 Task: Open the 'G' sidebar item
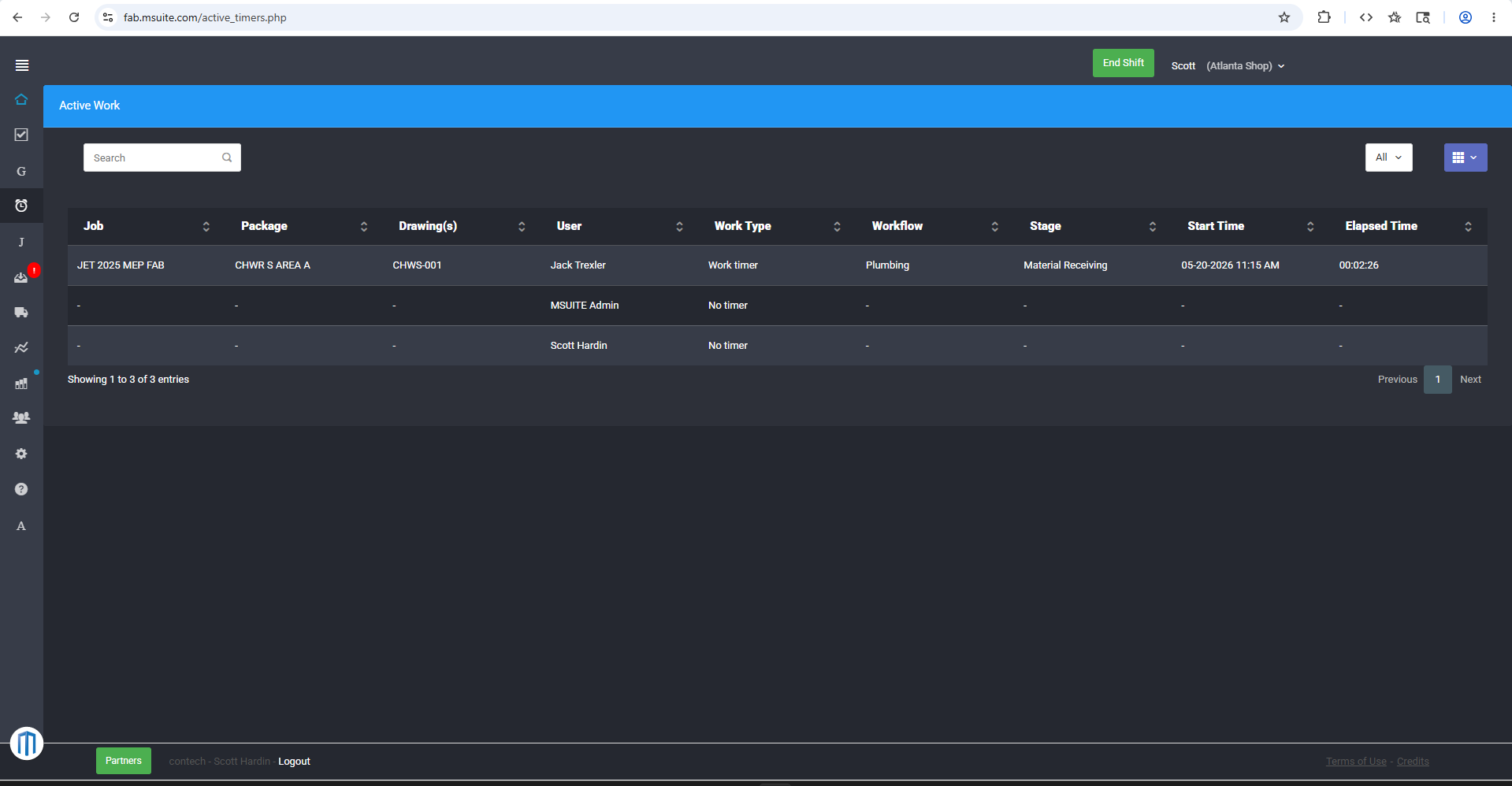pyautogui.click(x=21, y=171)
